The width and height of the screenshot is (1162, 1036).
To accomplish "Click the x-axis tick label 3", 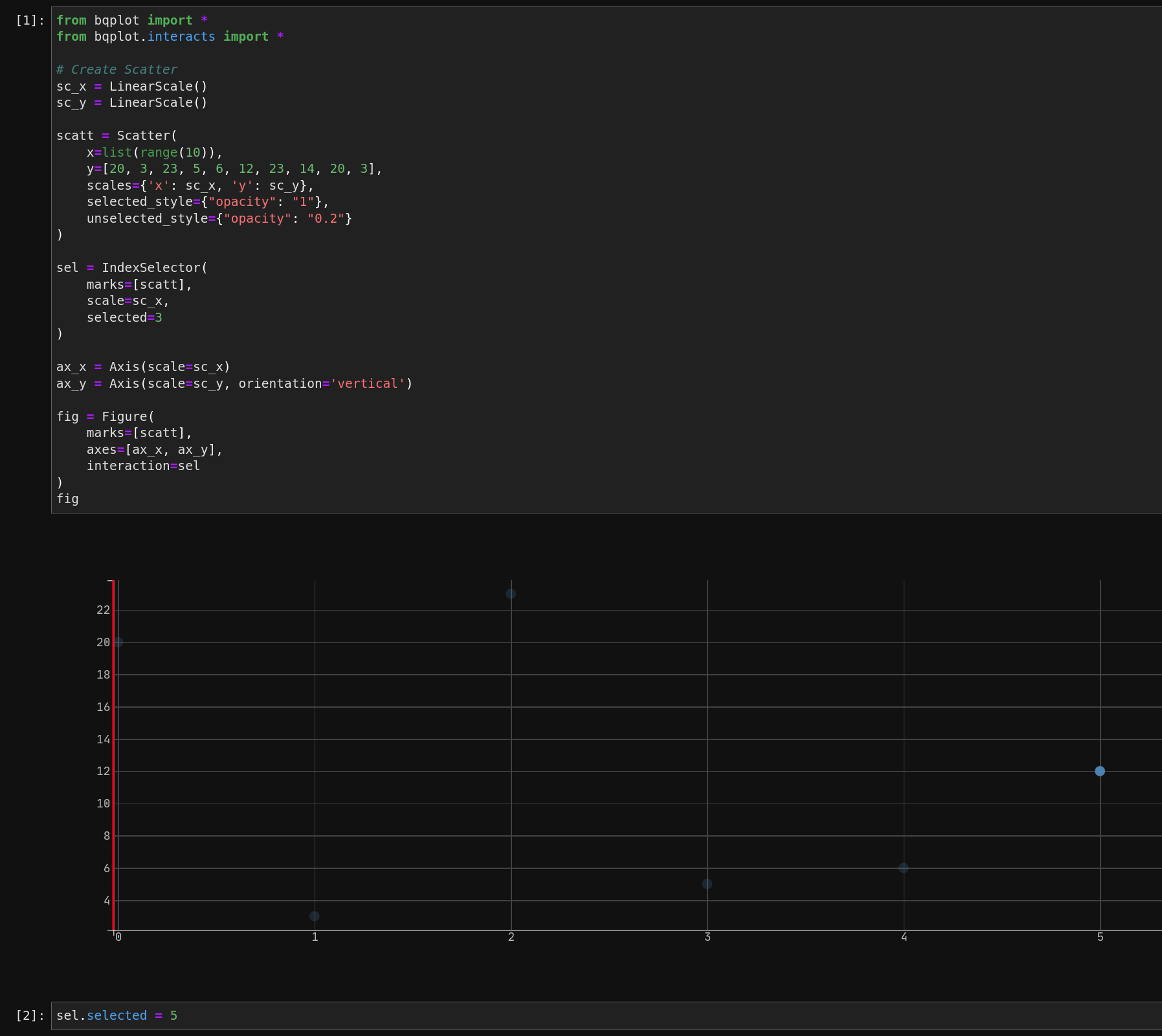I will (708, 937).
